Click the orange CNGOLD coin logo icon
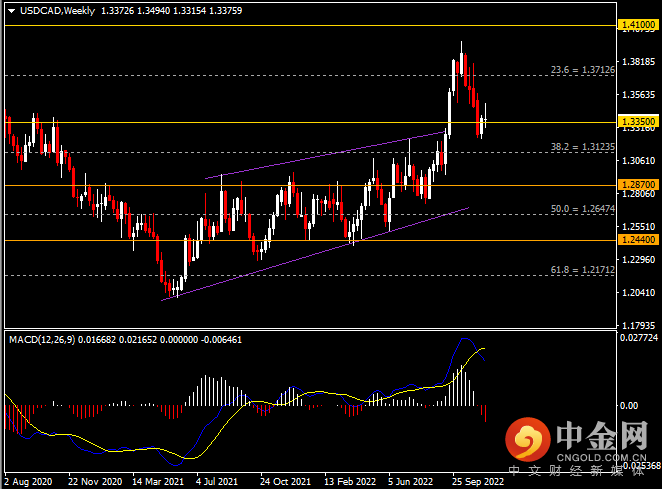Screen dimensions: 662x489 pos(531,438)
